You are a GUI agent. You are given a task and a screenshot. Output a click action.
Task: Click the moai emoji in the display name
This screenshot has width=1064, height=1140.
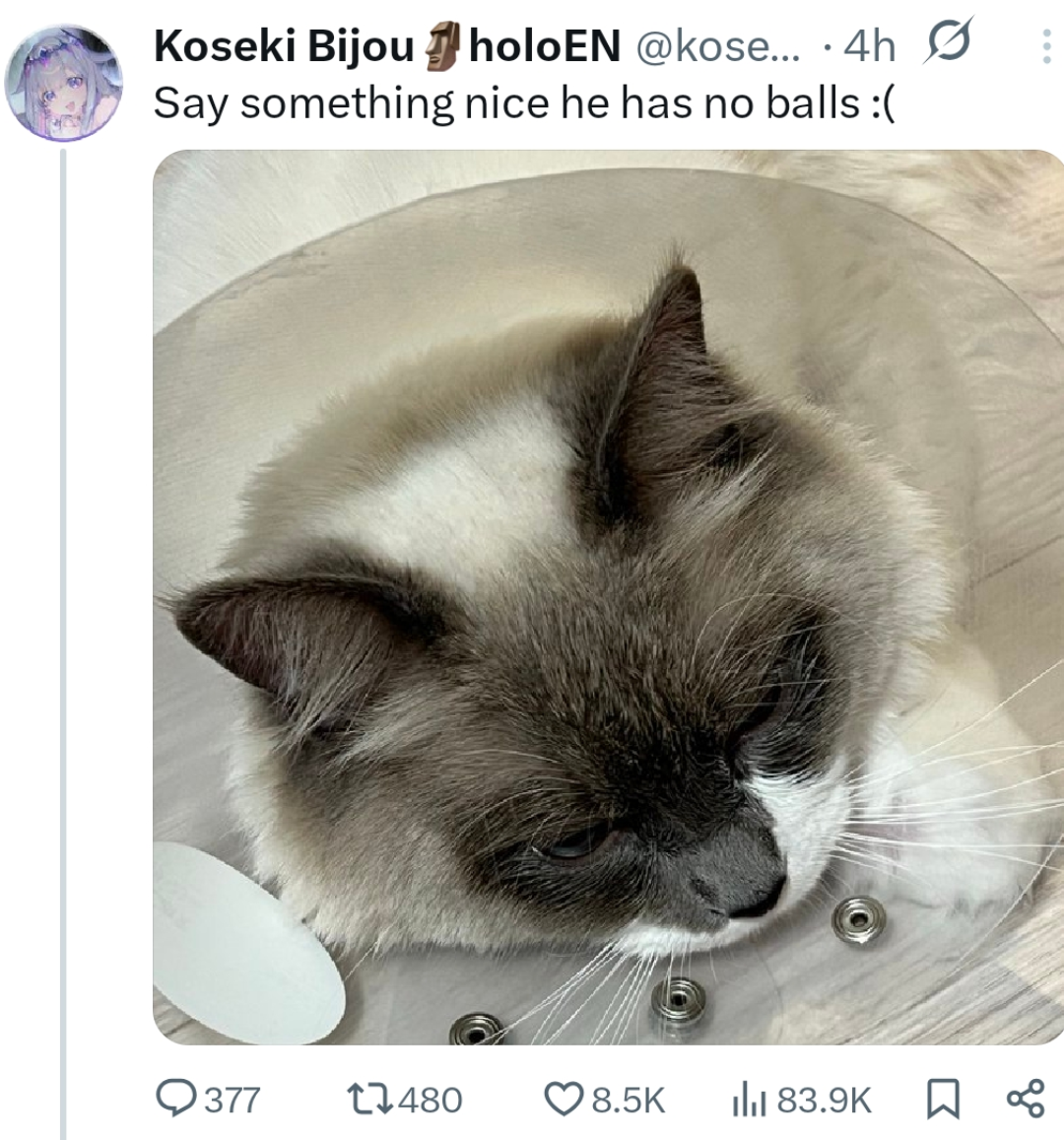(442, 46)
